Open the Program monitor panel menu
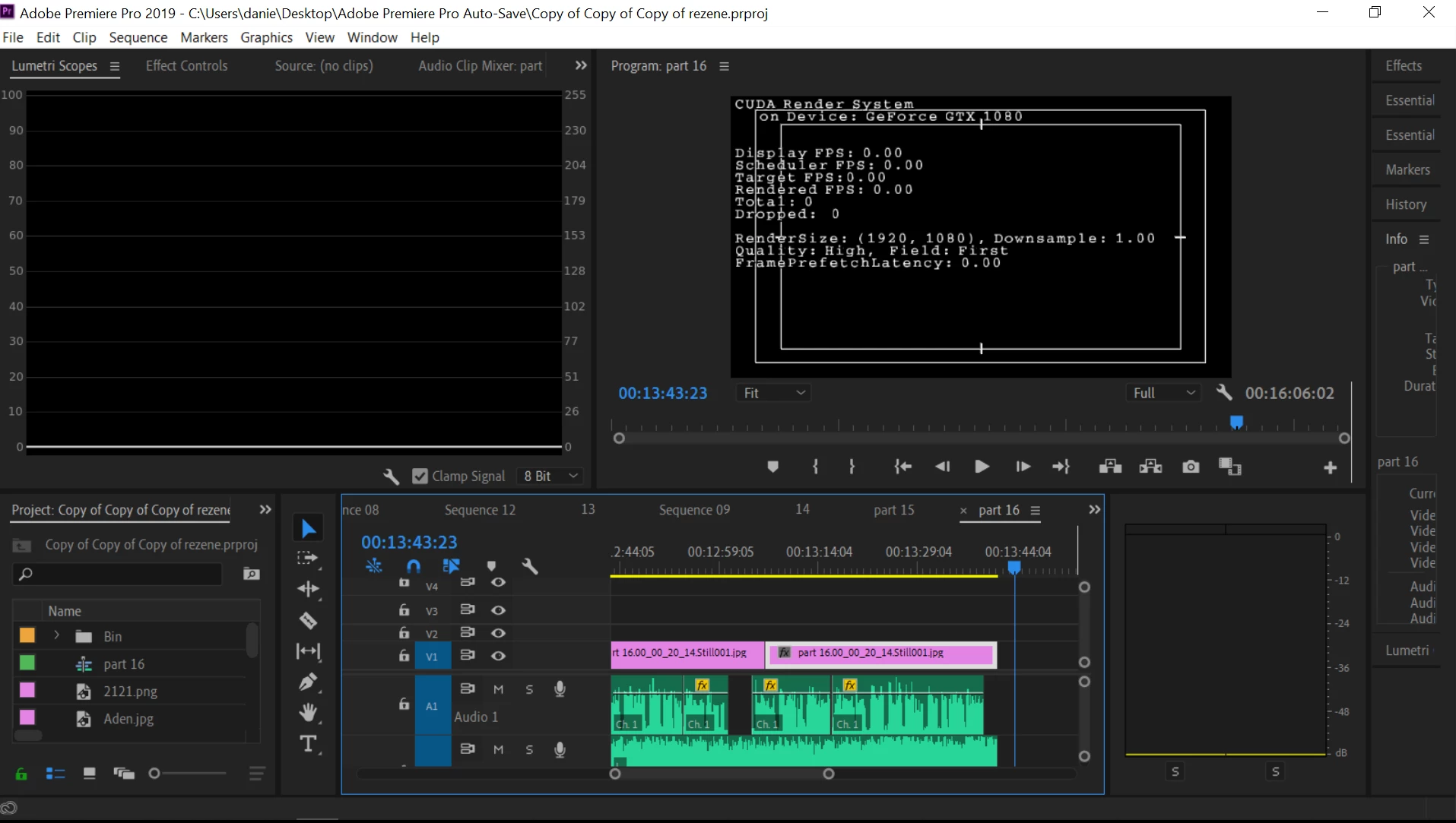Image resolution: width=1456 pixels, height=823 pixels. click(x=724, y=66)
